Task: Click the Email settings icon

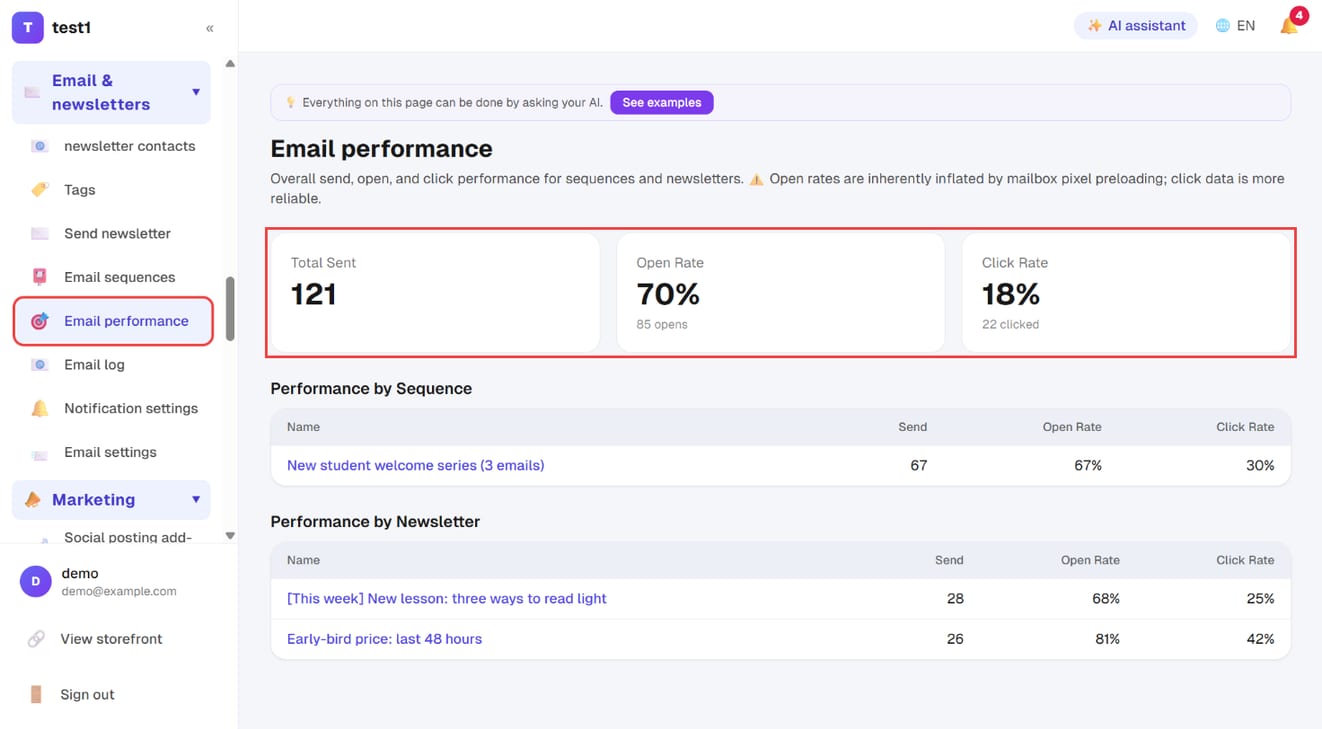Action: (40, 453)
